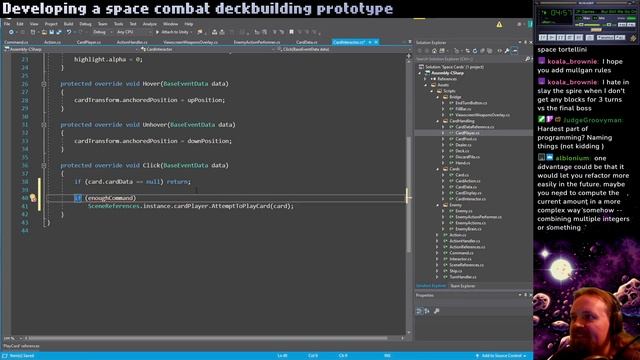640x360 pixels.
Task: Open the Click(BaseEventData data) member dropdown
Action: pos(342,49)
